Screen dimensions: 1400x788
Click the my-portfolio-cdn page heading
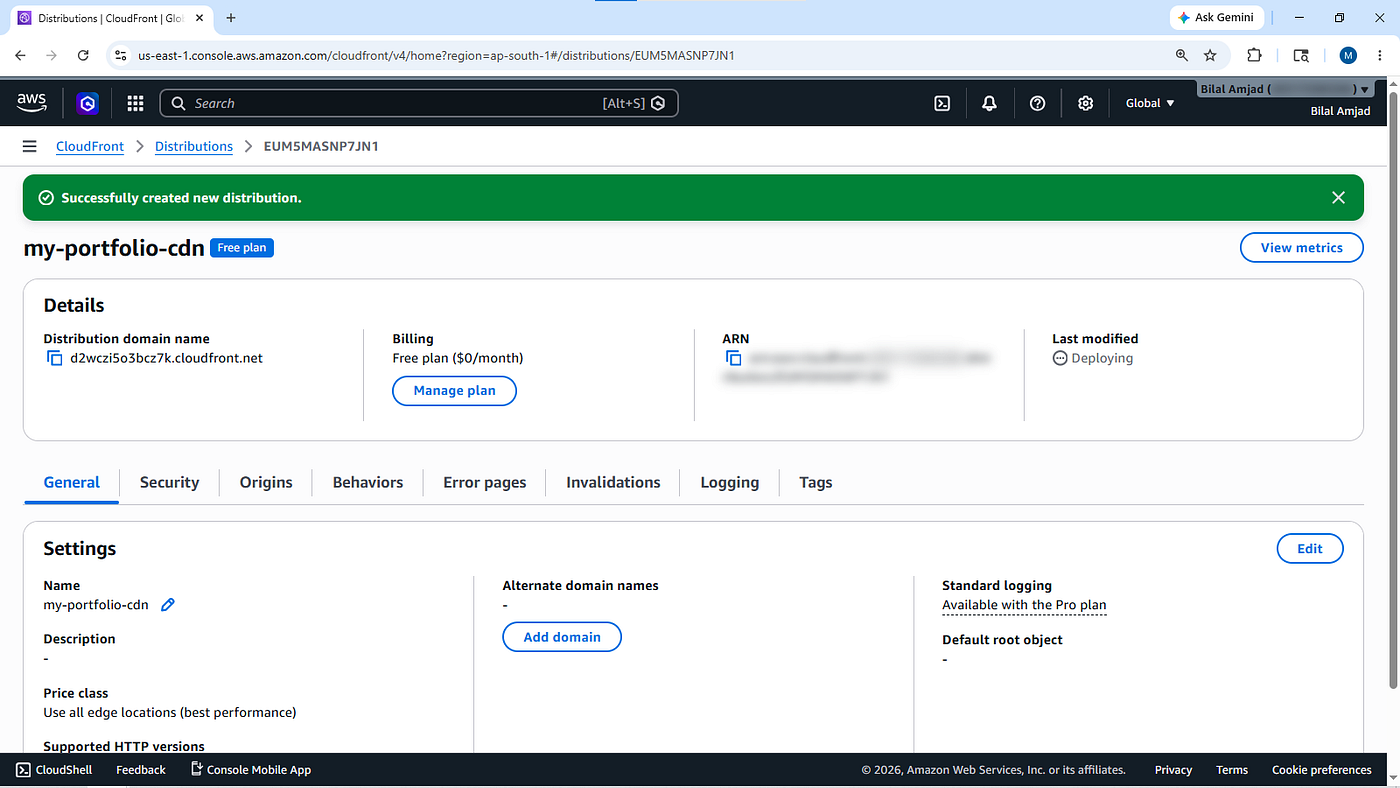point(114,248)
